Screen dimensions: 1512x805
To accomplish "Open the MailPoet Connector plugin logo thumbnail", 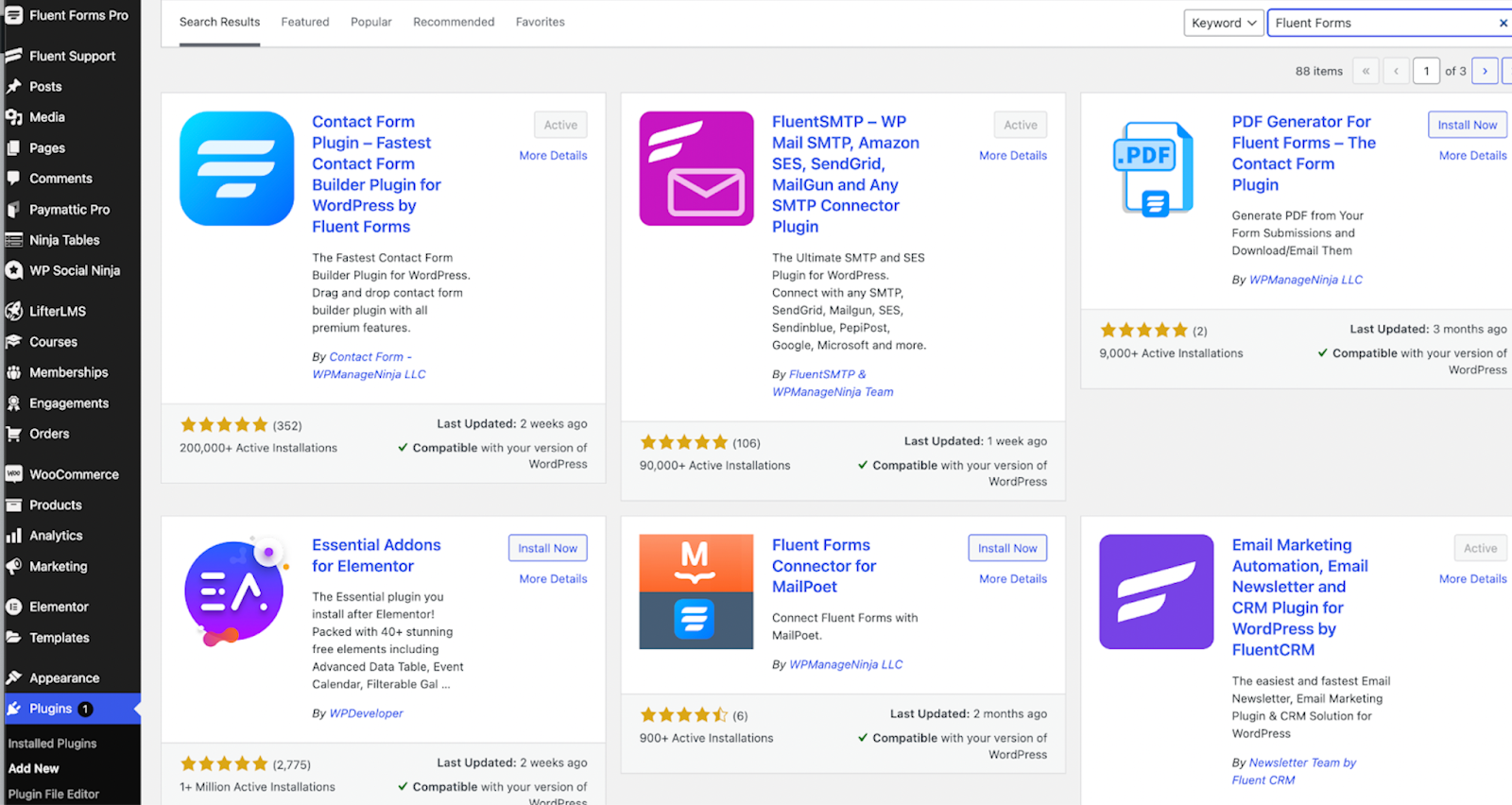I will pyautogui.click(x=696, y=591).
